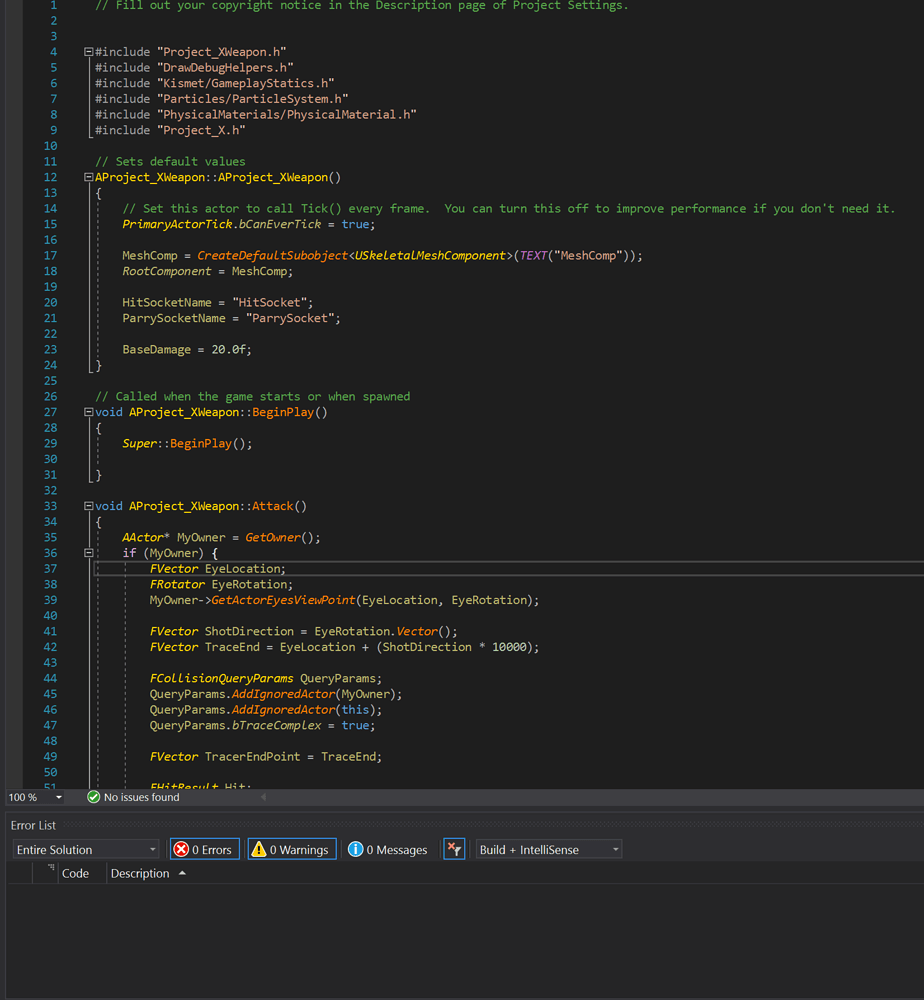The height and width of the screenshot is (1000, 924).
Task: Click the "ParrySocket" string literal
Action: (290, 318)
